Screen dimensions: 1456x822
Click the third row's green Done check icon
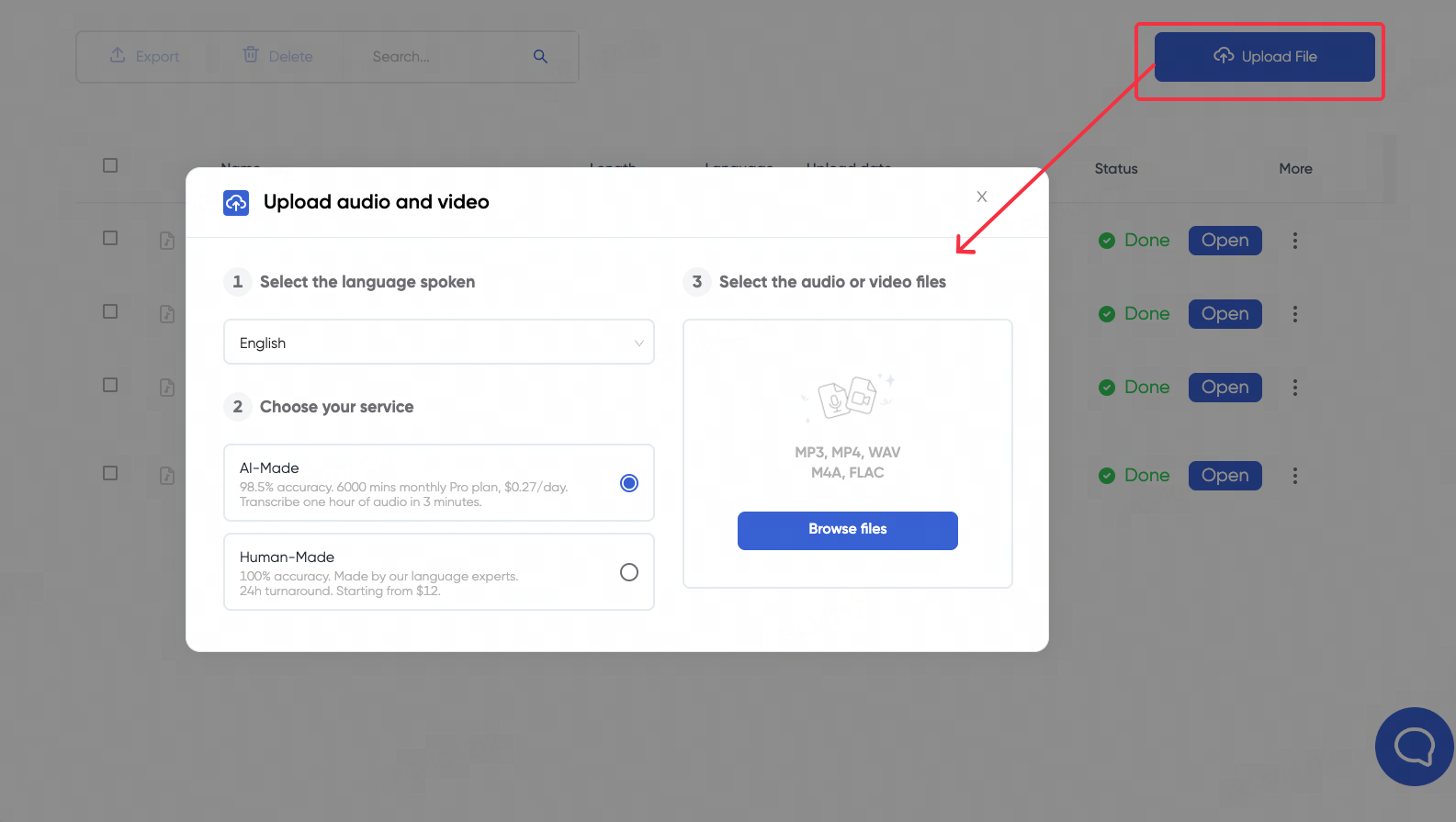(x=1107, y=388)
